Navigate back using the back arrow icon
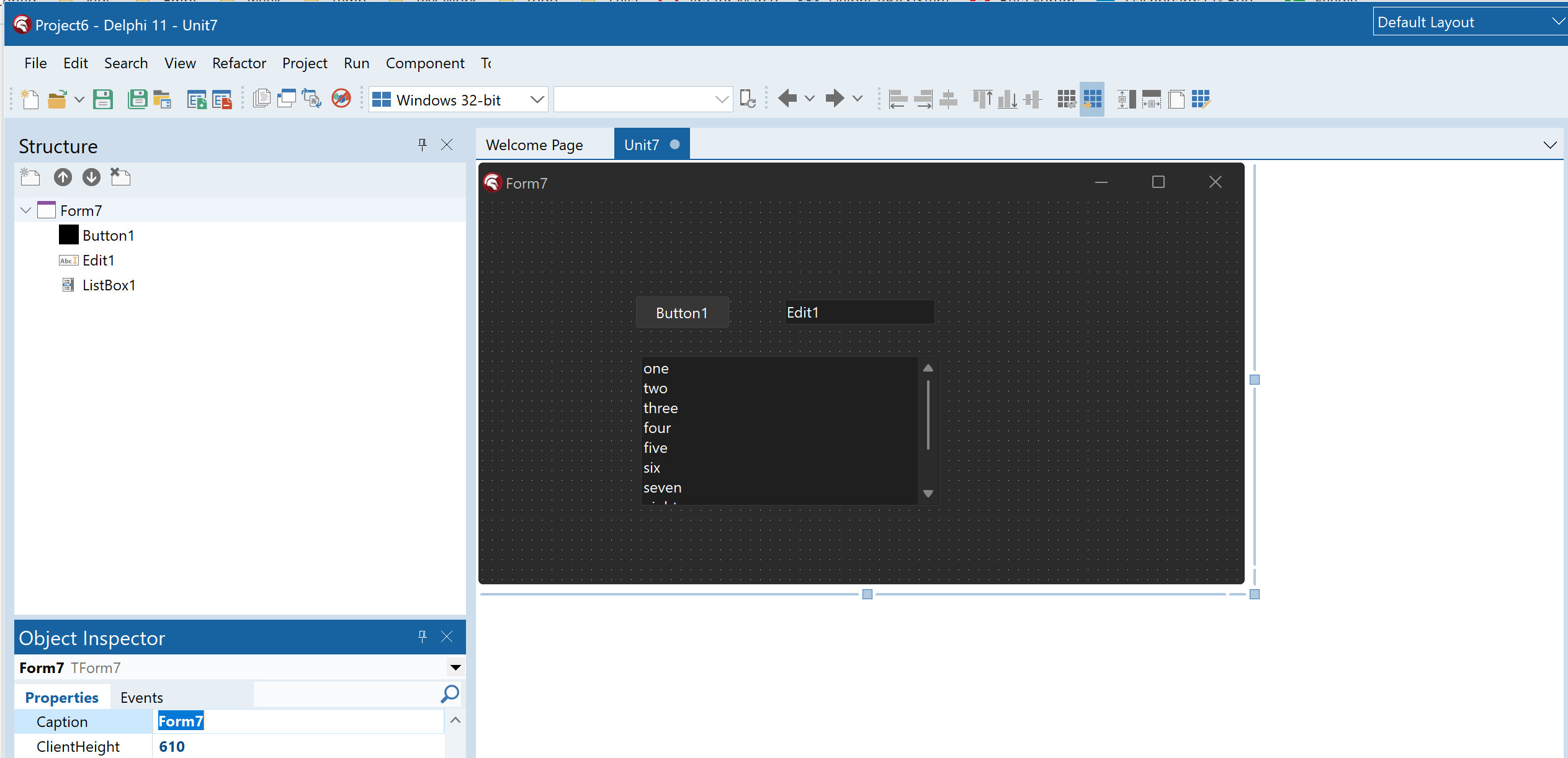The width and height of the screenshot is (1568, 758). tap(787, 98)
